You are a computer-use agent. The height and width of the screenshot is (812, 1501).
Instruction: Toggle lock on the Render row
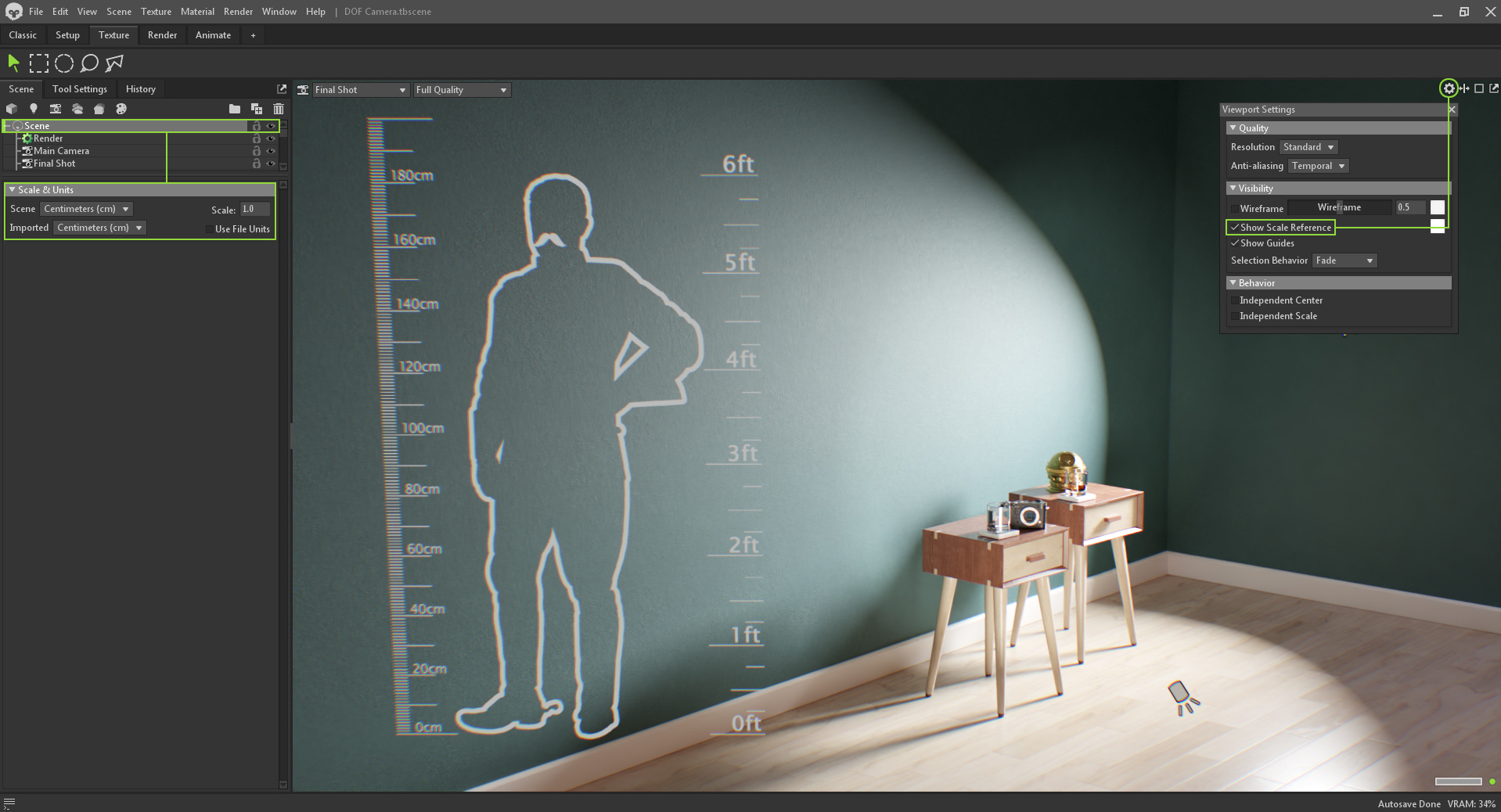[256, 138]
